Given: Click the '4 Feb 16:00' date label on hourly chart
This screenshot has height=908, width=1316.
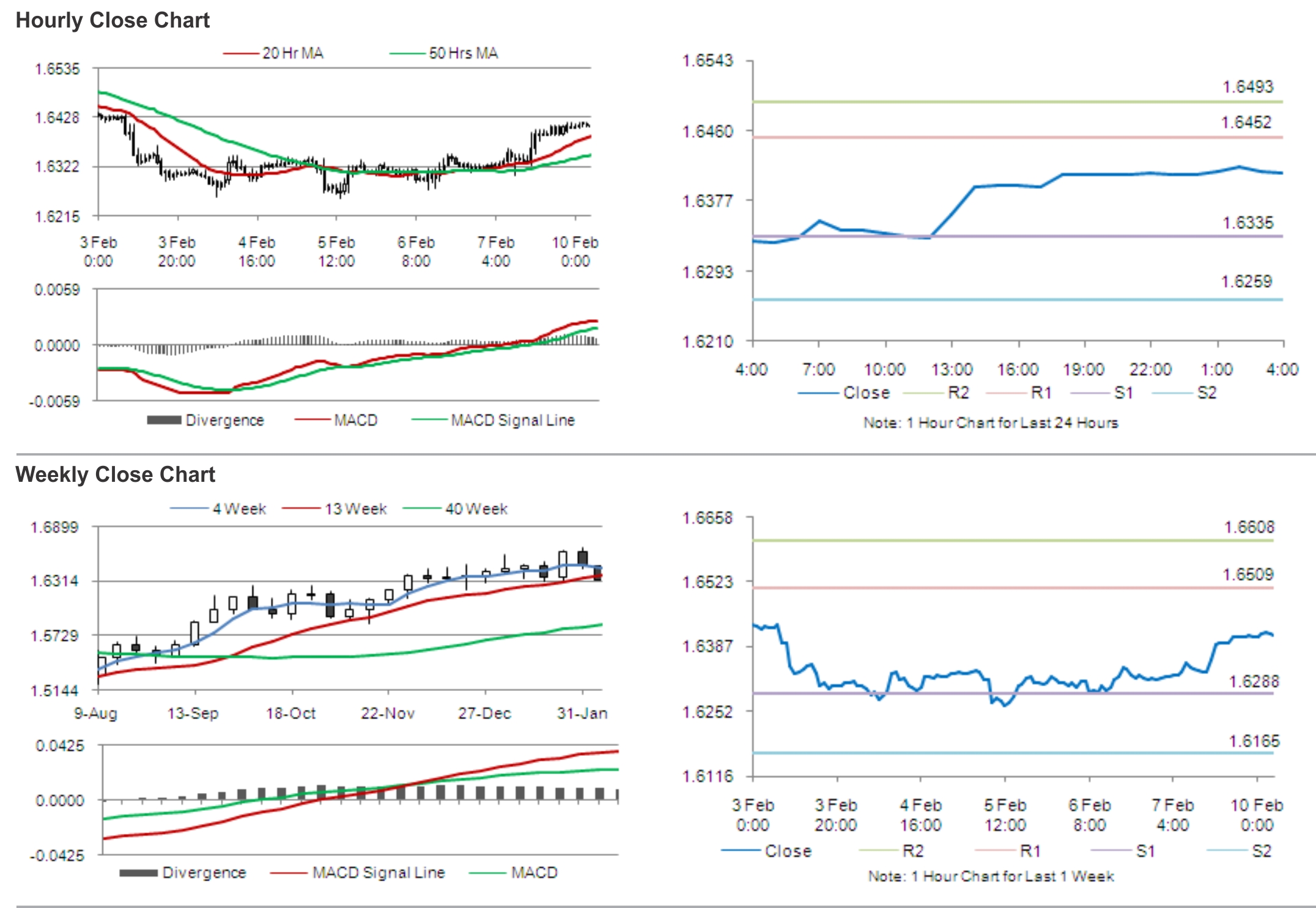Looking at the screenshot, I should pyautogui.click(x=257, y=252).
